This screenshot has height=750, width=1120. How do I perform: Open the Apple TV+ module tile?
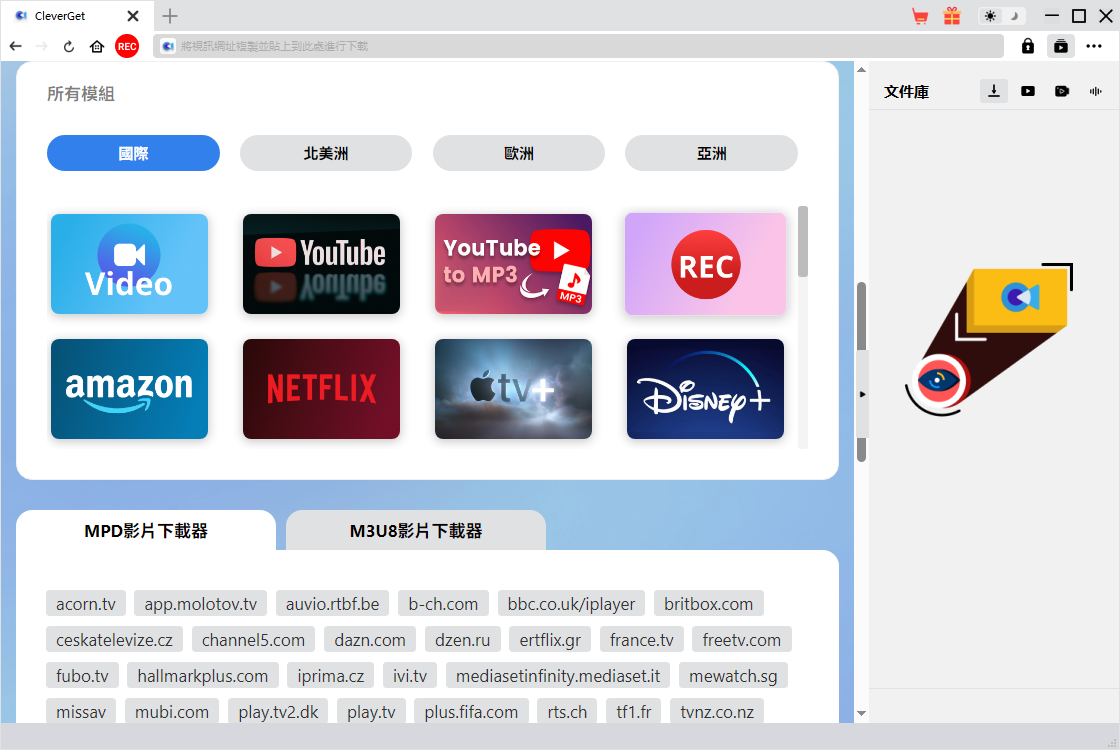click(514, 389)
